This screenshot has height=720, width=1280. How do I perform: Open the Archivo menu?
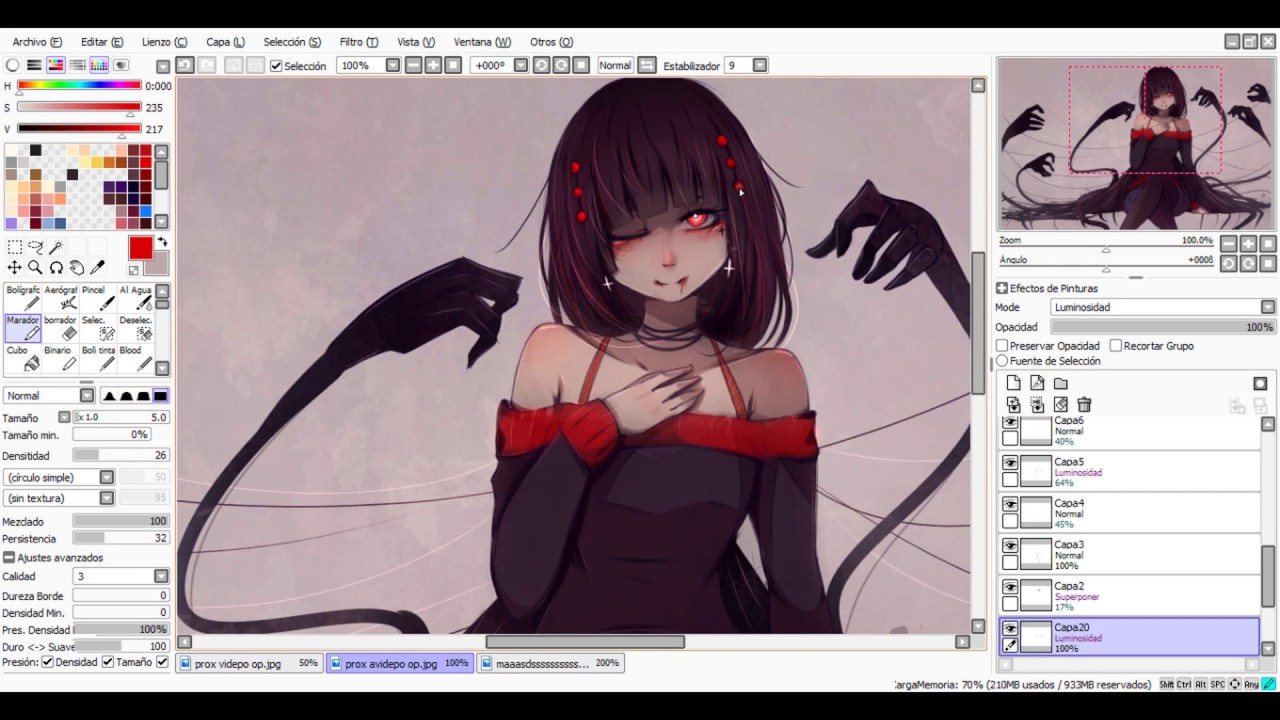point(37,42)
